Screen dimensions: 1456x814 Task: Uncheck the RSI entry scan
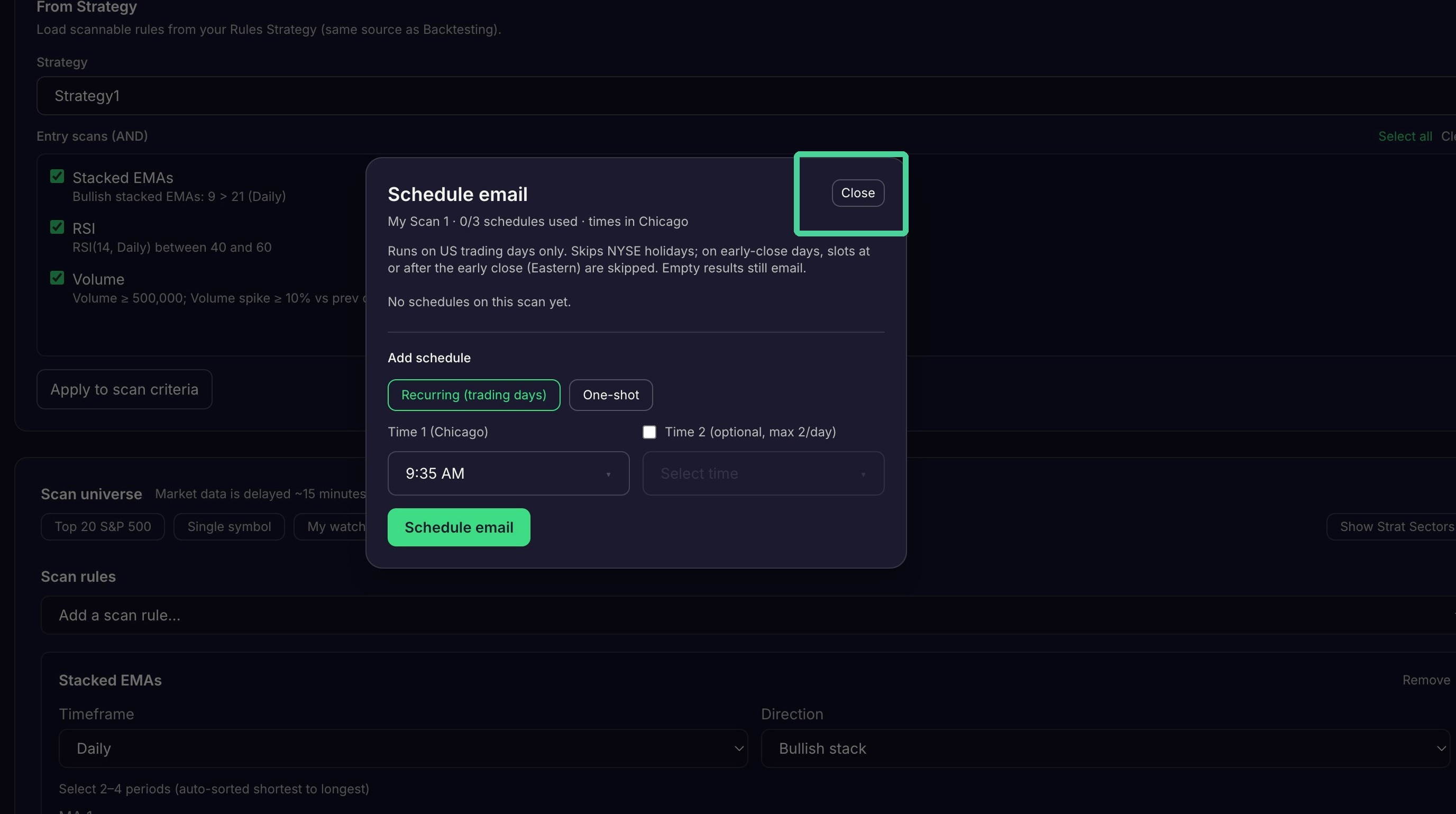click(x=57, y=227)
